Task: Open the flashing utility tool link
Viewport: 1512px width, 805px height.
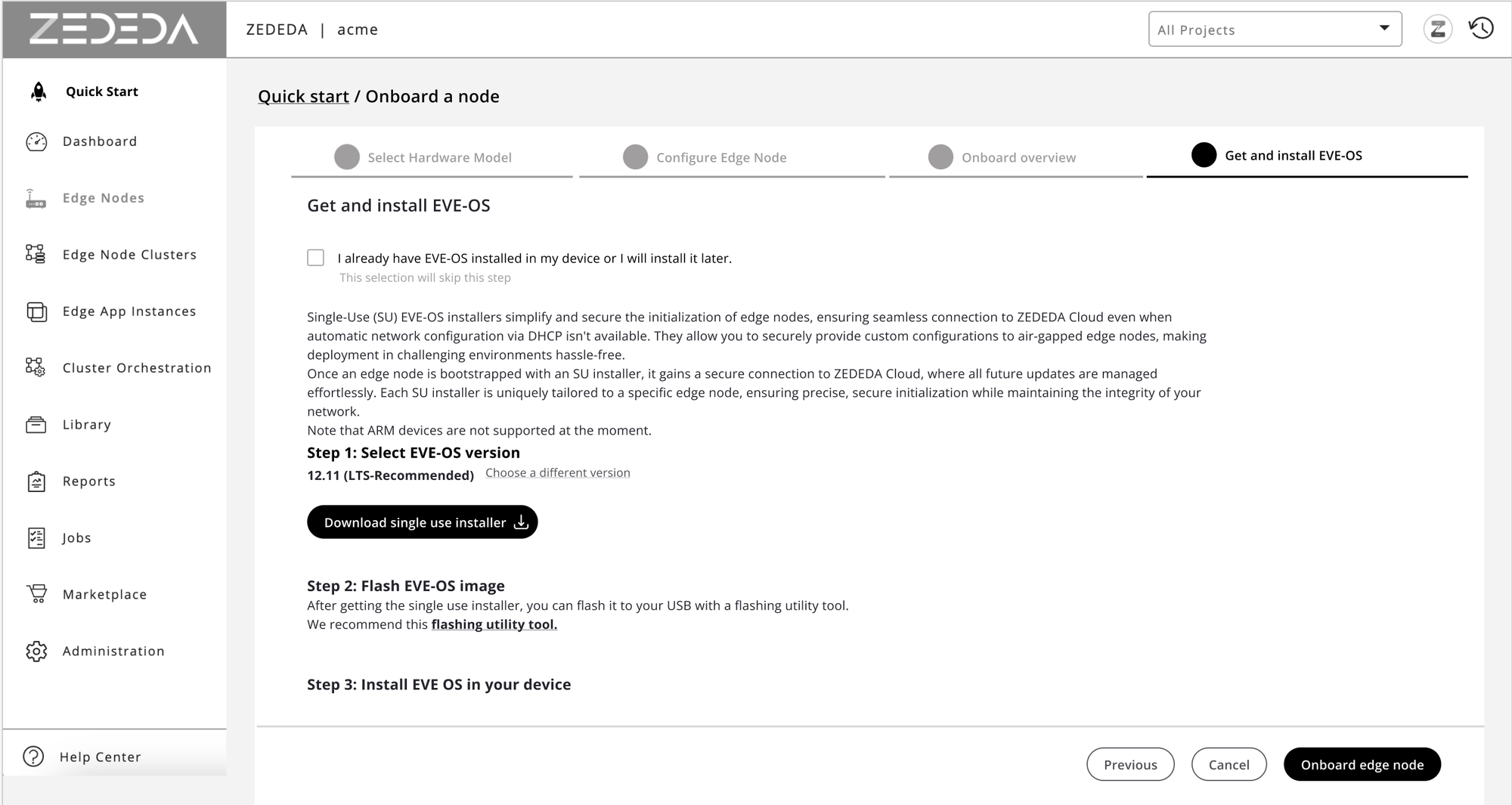Action: tap(493, 624)
